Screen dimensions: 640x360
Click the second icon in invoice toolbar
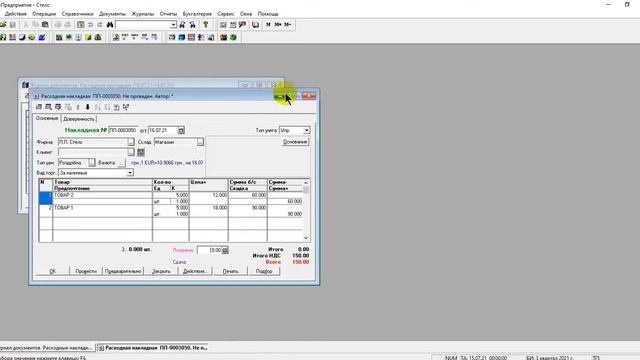click(49, 107)
